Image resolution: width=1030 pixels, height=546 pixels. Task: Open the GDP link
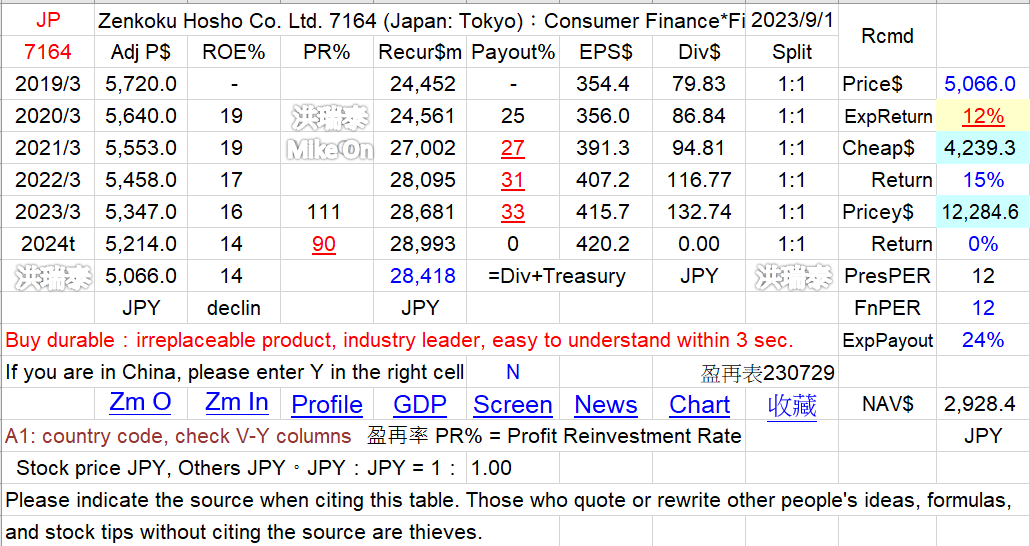tap(420, 405)
